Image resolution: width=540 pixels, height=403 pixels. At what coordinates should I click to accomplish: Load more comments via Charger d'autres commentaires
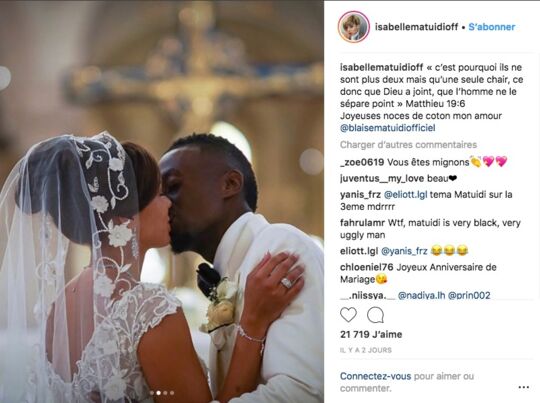point(408,145)
